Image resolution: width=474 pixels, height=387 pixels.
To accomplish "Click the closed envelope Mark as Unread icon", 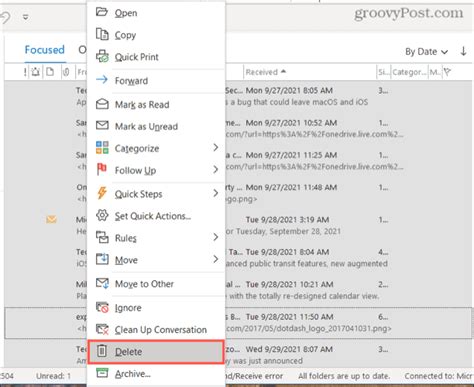I will tap(102, 125).
